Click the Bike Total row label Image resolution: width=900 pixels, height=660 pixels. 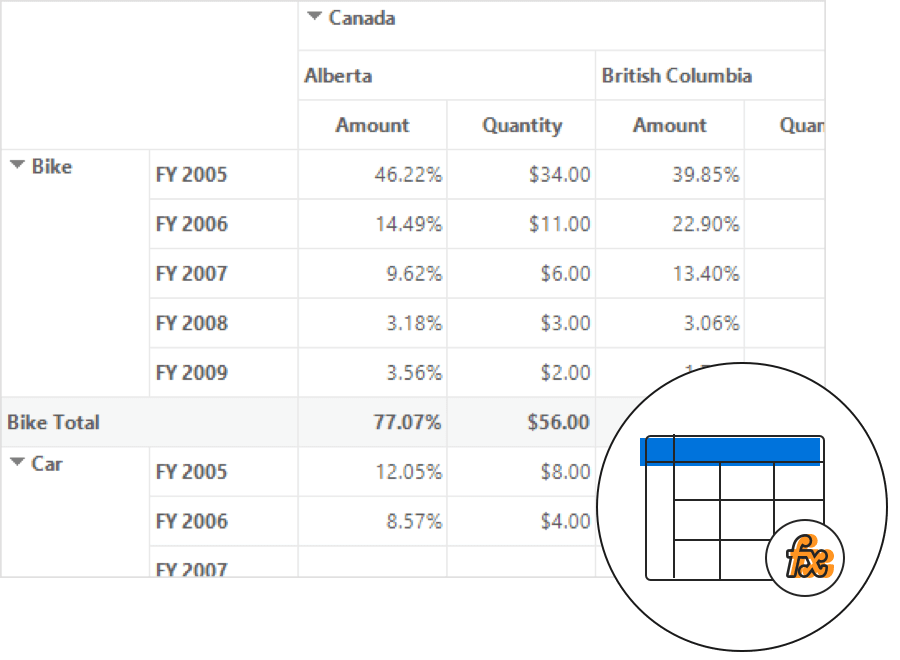pyautogui.click(x=54, y=422)
